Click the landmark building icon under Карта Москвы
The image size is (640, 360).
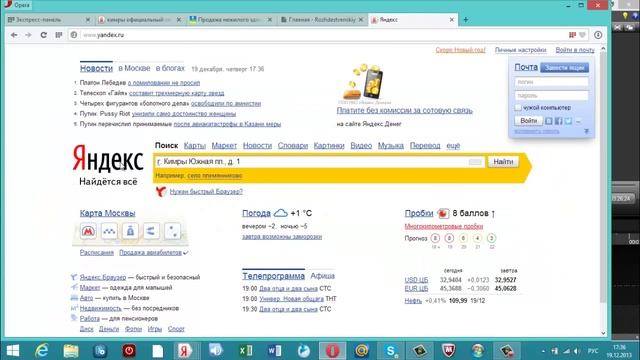pyautogui.click(x=130, y=231)
